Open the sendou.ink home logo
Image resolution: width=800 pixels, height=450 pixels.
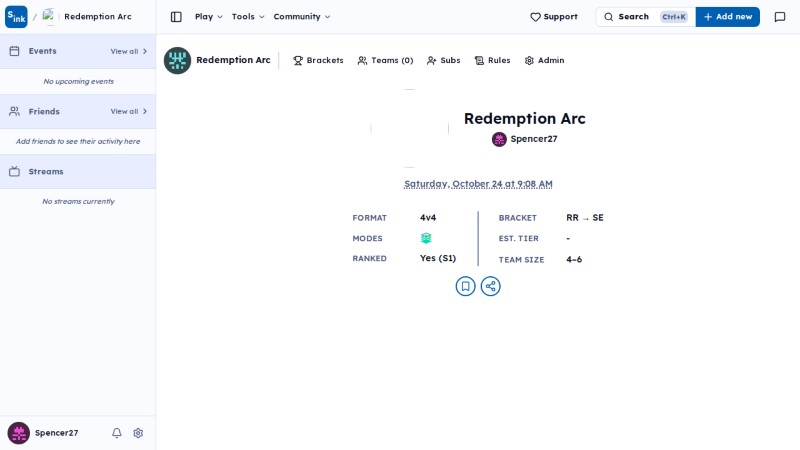pyautogui.click(x=16, y=17)
